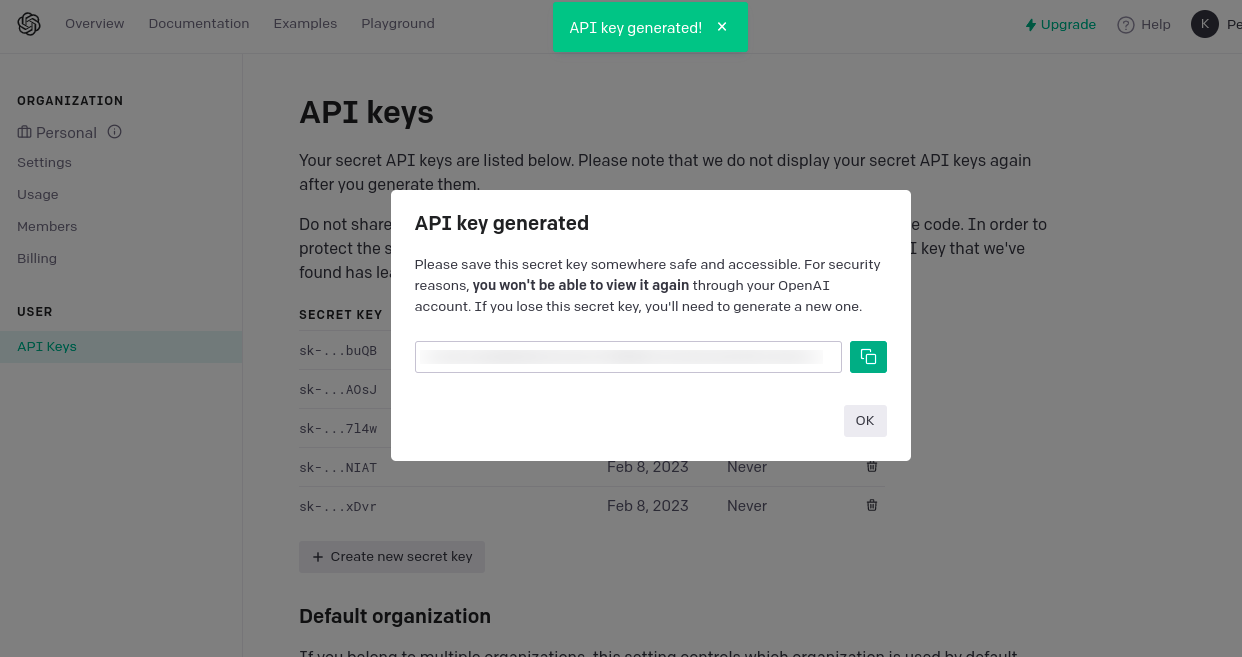Go to Members in sidebar
This screenshot has height=657, width=1242.
tap(47, 227)
